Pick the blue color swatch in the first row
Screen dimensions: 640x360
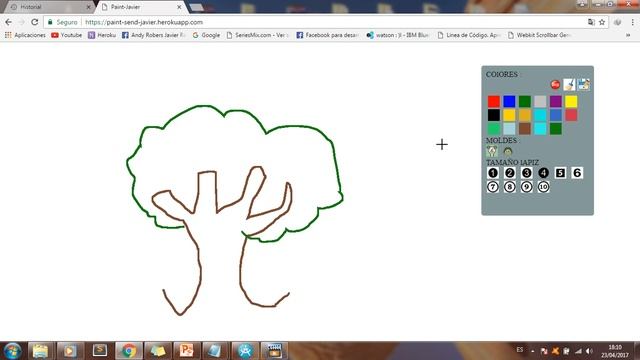click(x=509, y=101)
